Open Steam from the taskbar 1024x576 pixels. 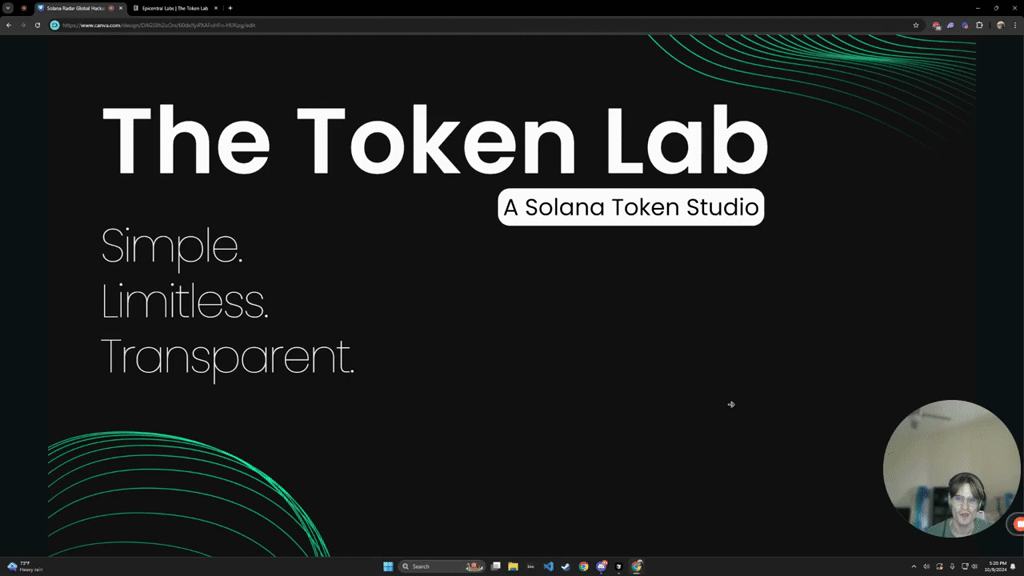click(566, 566)
